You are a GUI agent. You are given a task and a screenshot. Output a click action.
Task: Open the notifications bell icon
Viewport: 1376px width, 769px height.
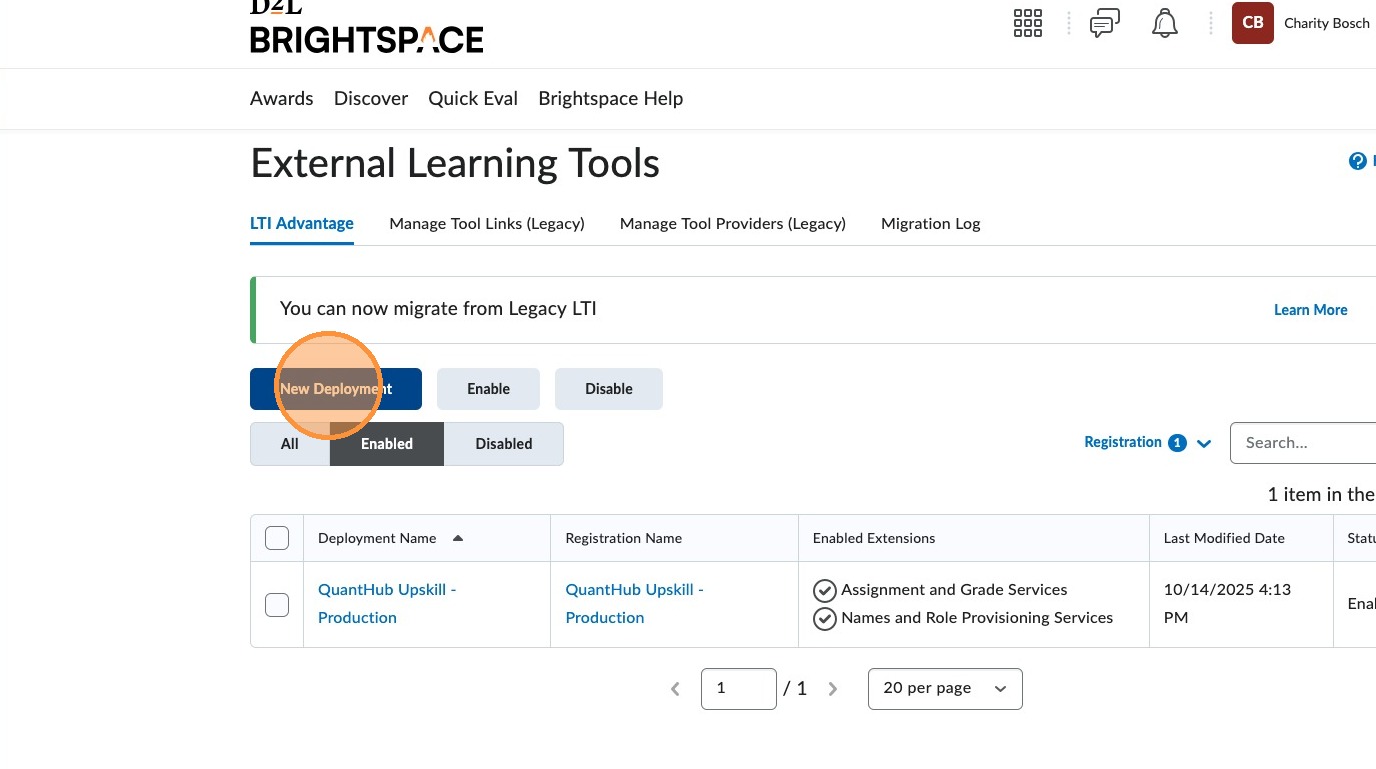1164,23
